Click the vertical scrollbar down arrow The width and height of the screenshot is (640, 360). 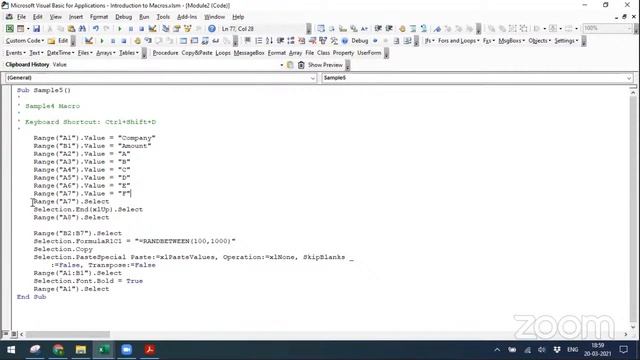tap(633, 327)
